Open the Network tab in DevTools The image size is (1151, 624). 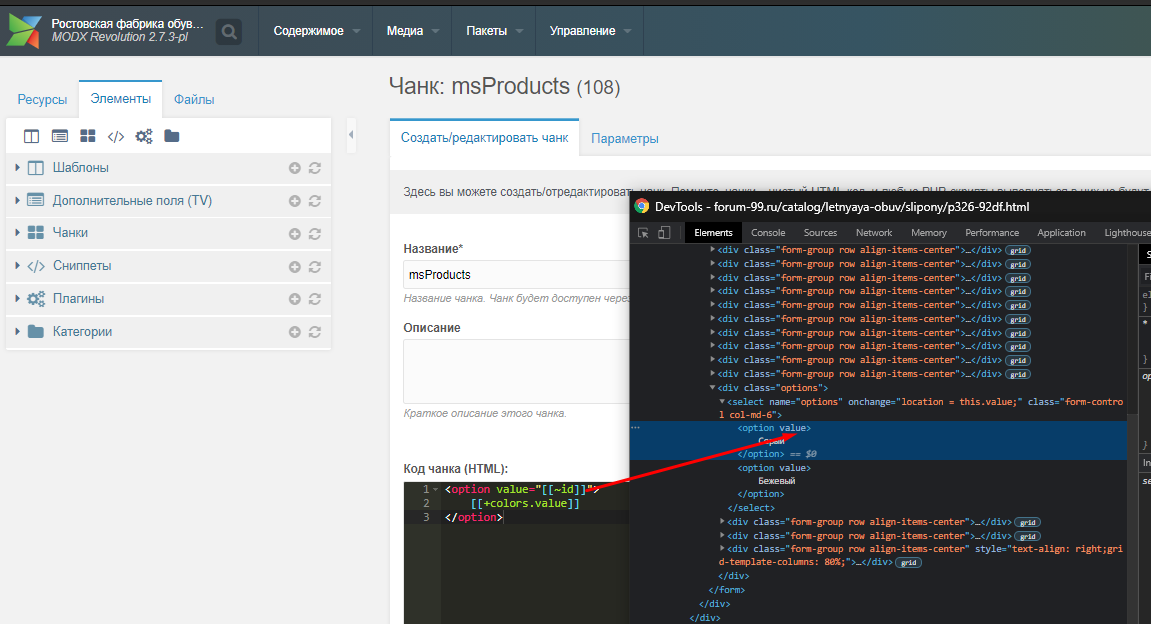[874, 233]
